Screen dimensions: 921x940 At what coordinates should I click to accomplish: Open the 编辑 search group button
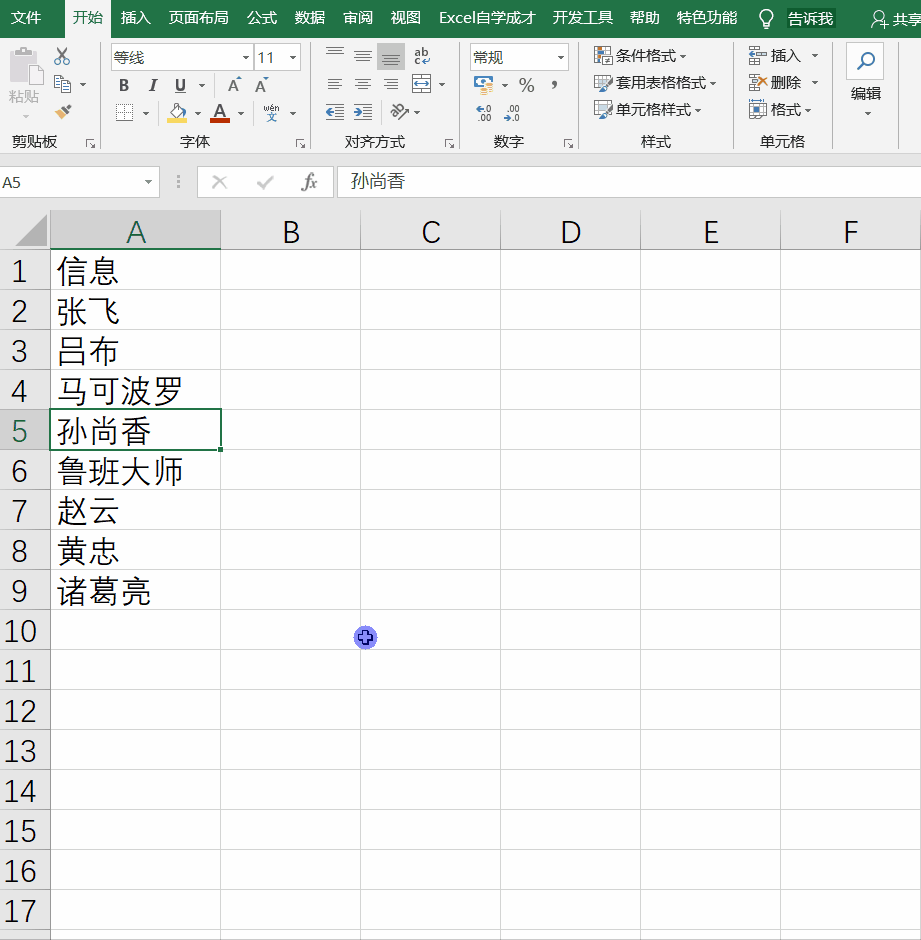click(865, 79)
